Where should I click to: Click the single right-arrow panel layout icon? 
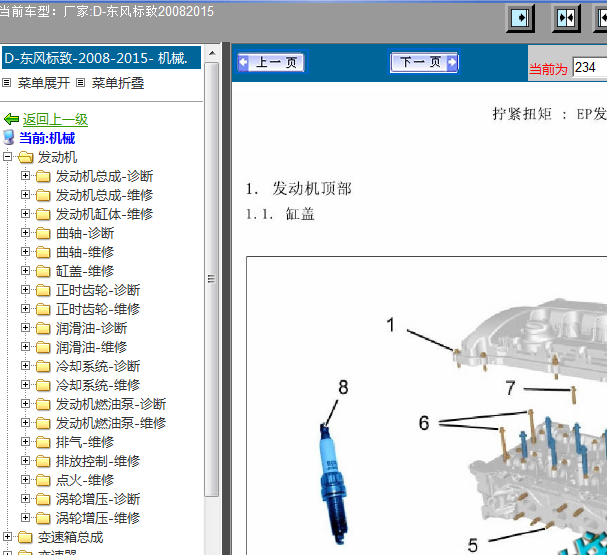pyautogui.click(x=520, y=18)
